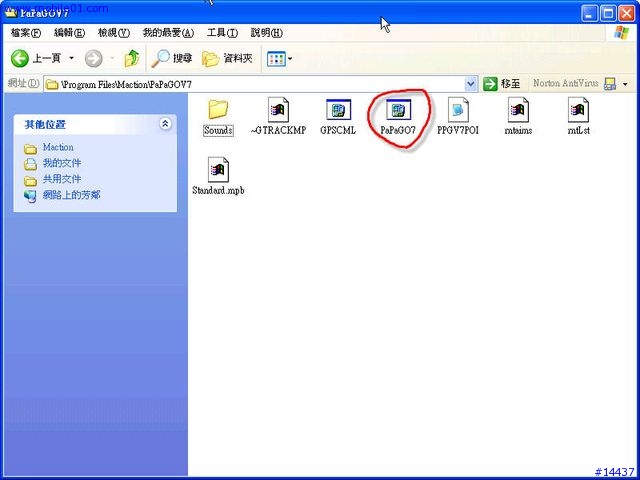Open the 我的文件 link
This screenshot has height=480, width=640.
tap(62, 163)
